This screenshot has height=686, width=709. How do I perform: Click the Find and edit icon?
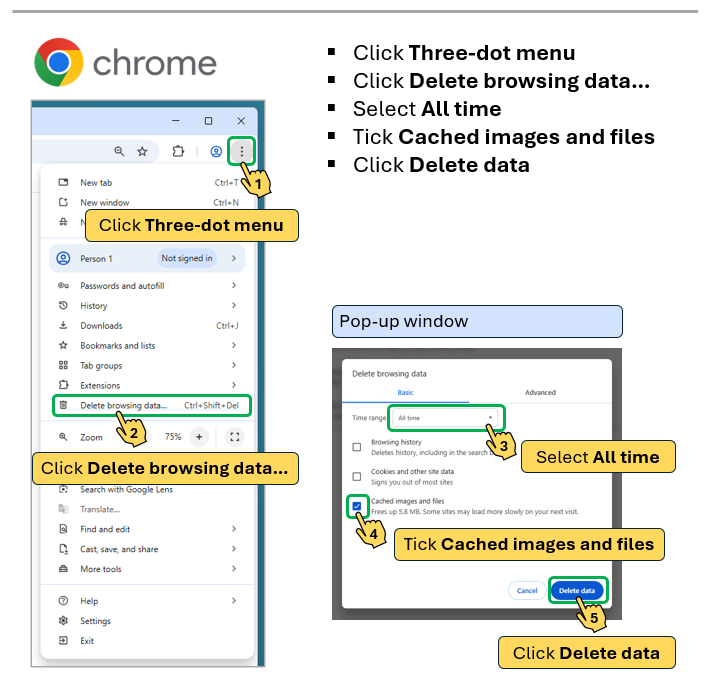coord(63,529)
